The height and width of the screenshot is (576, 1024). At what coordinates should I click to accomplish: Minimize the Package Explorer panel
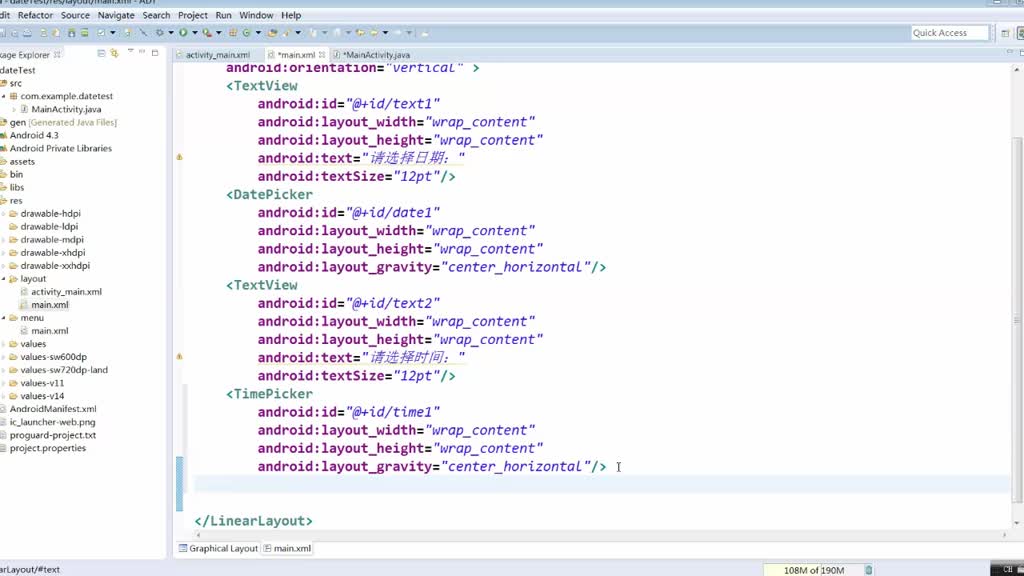tap(142, 52)
